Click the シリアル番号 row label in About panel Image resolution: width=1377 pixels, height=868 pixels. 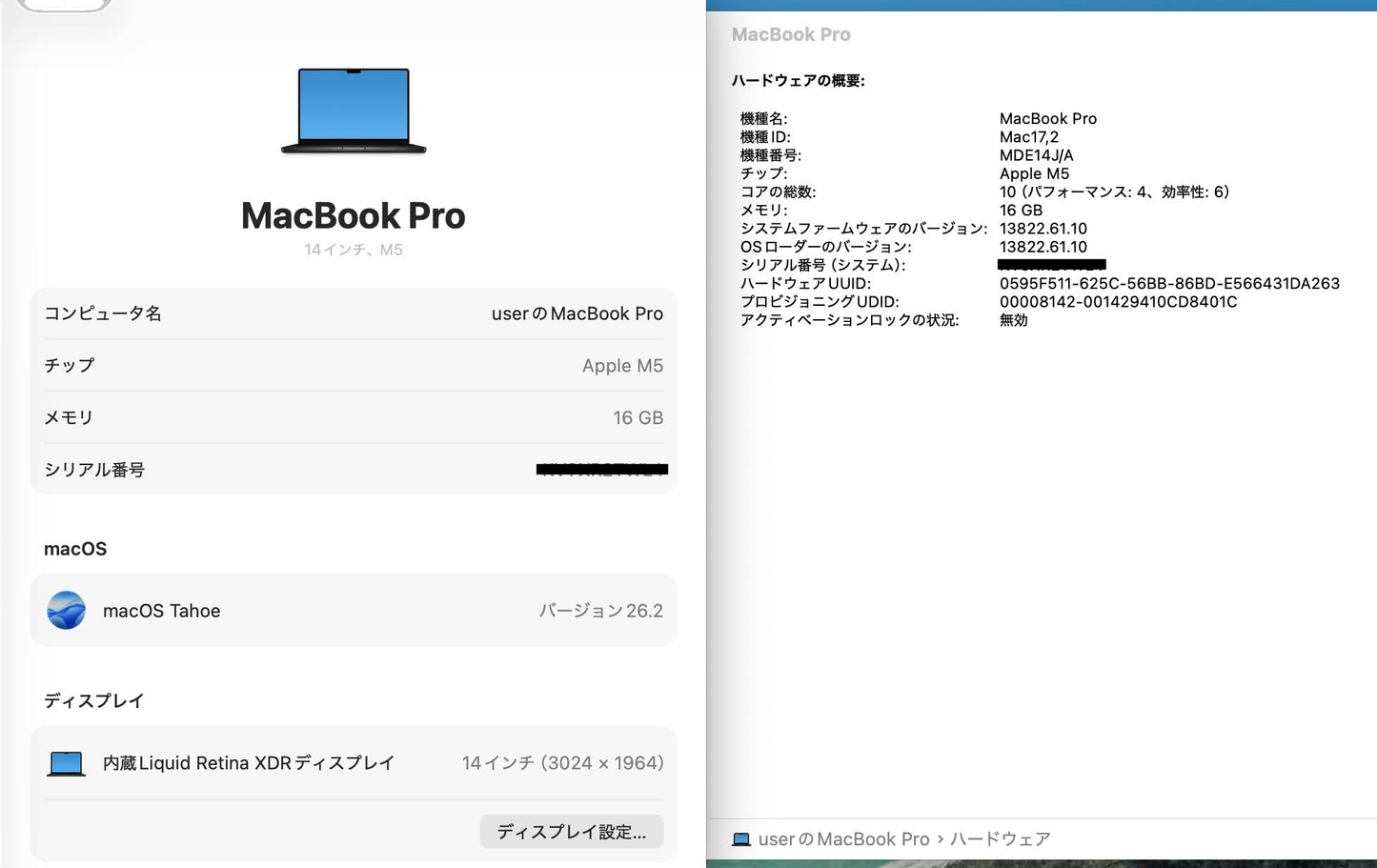click(x=94, y=470)
